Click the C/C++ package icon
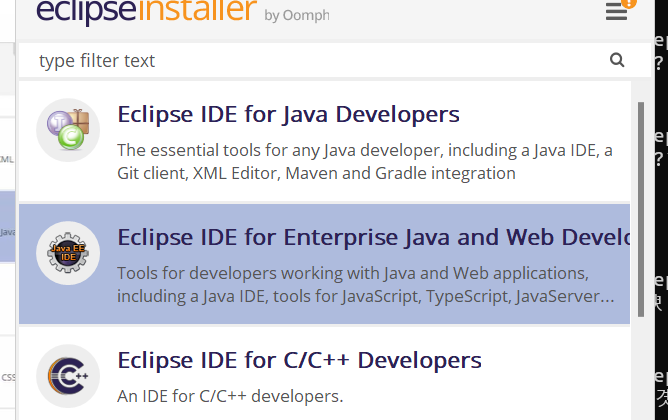The image size is (668, 420). 68,376
